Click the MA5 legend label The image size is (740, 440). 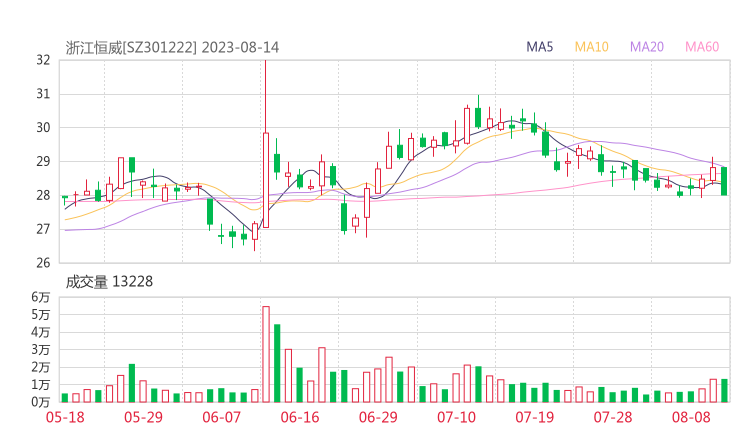[539, 47]
